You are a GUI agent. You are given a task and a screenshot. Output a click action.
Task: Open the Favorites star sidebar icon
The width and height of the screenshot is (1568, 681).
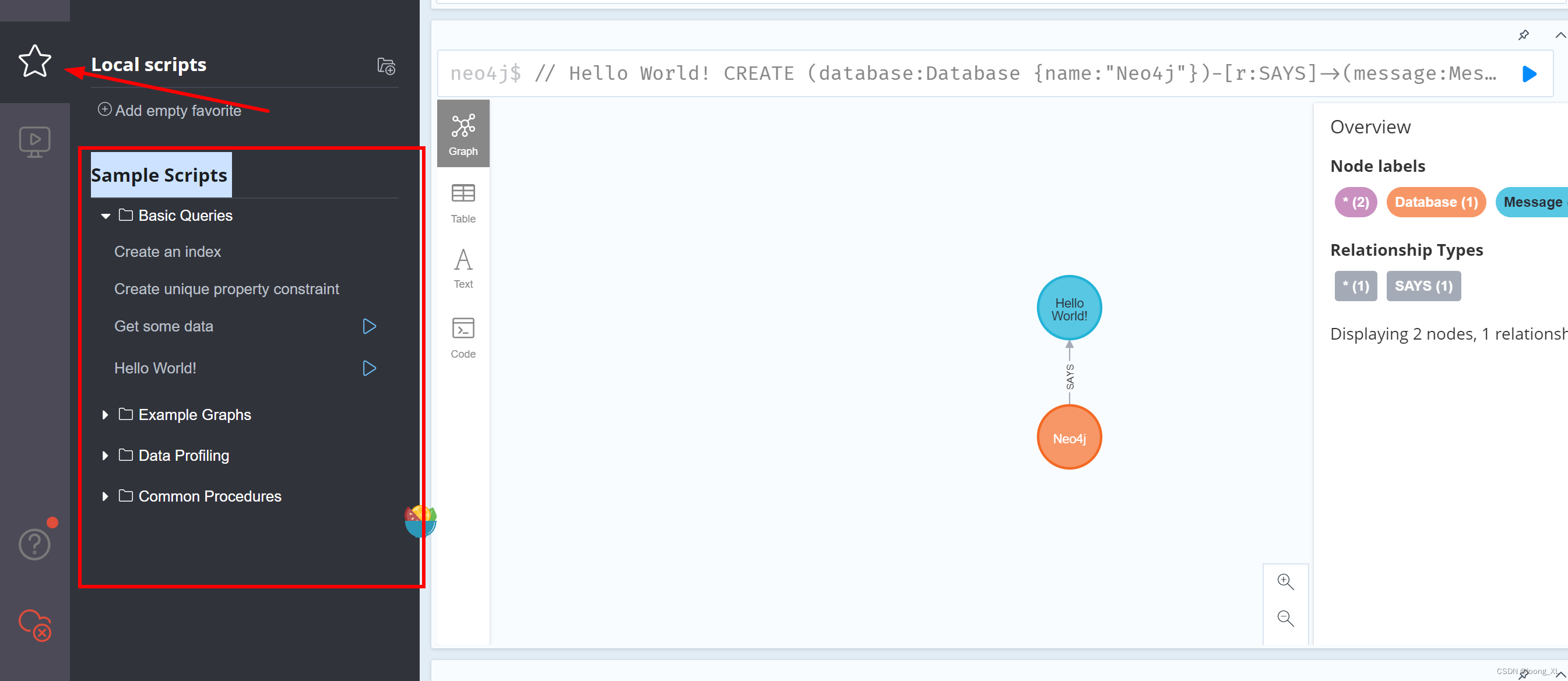click(35, 62)
